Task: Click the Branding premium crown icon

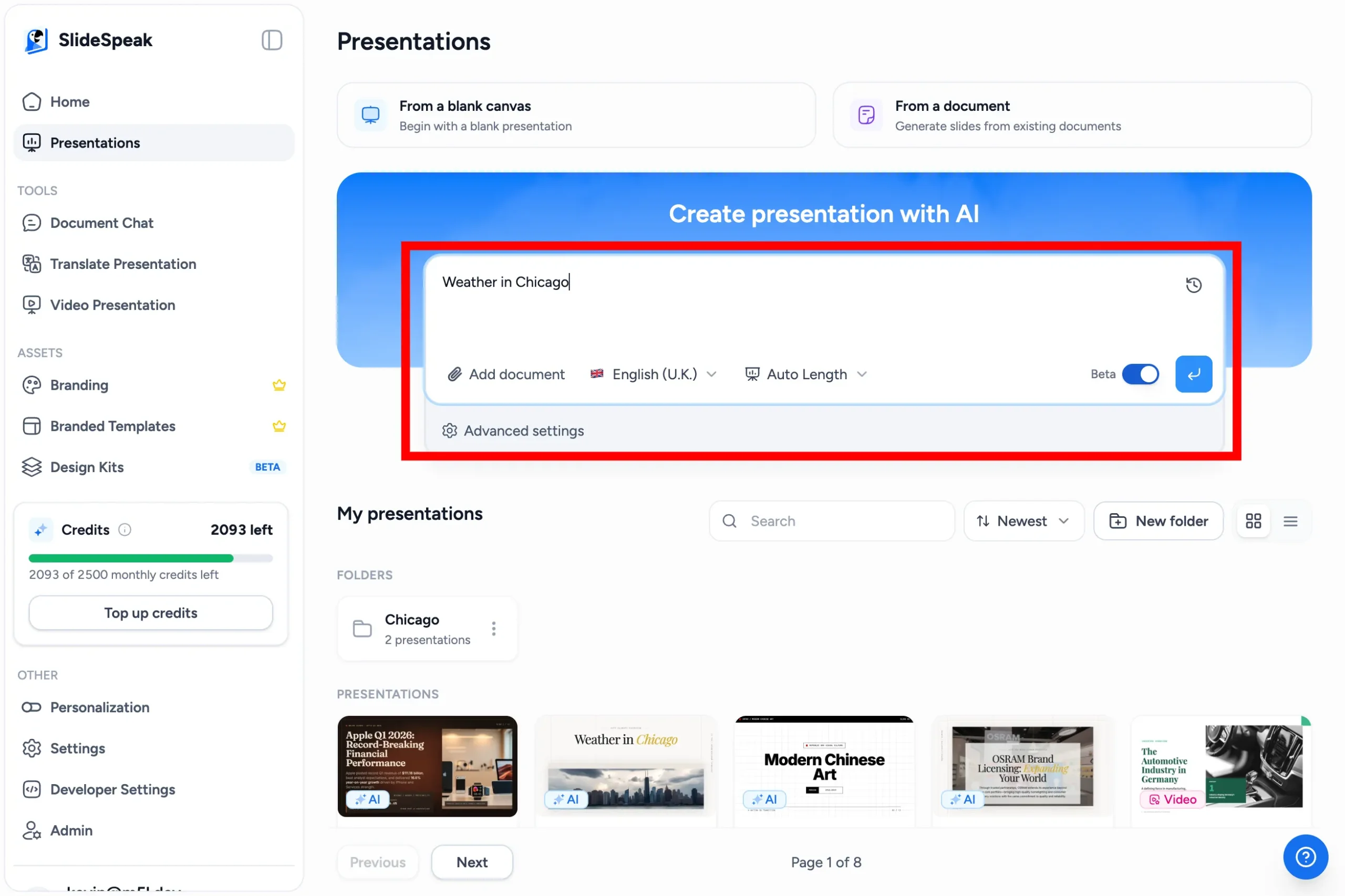Action: (279, 385)
